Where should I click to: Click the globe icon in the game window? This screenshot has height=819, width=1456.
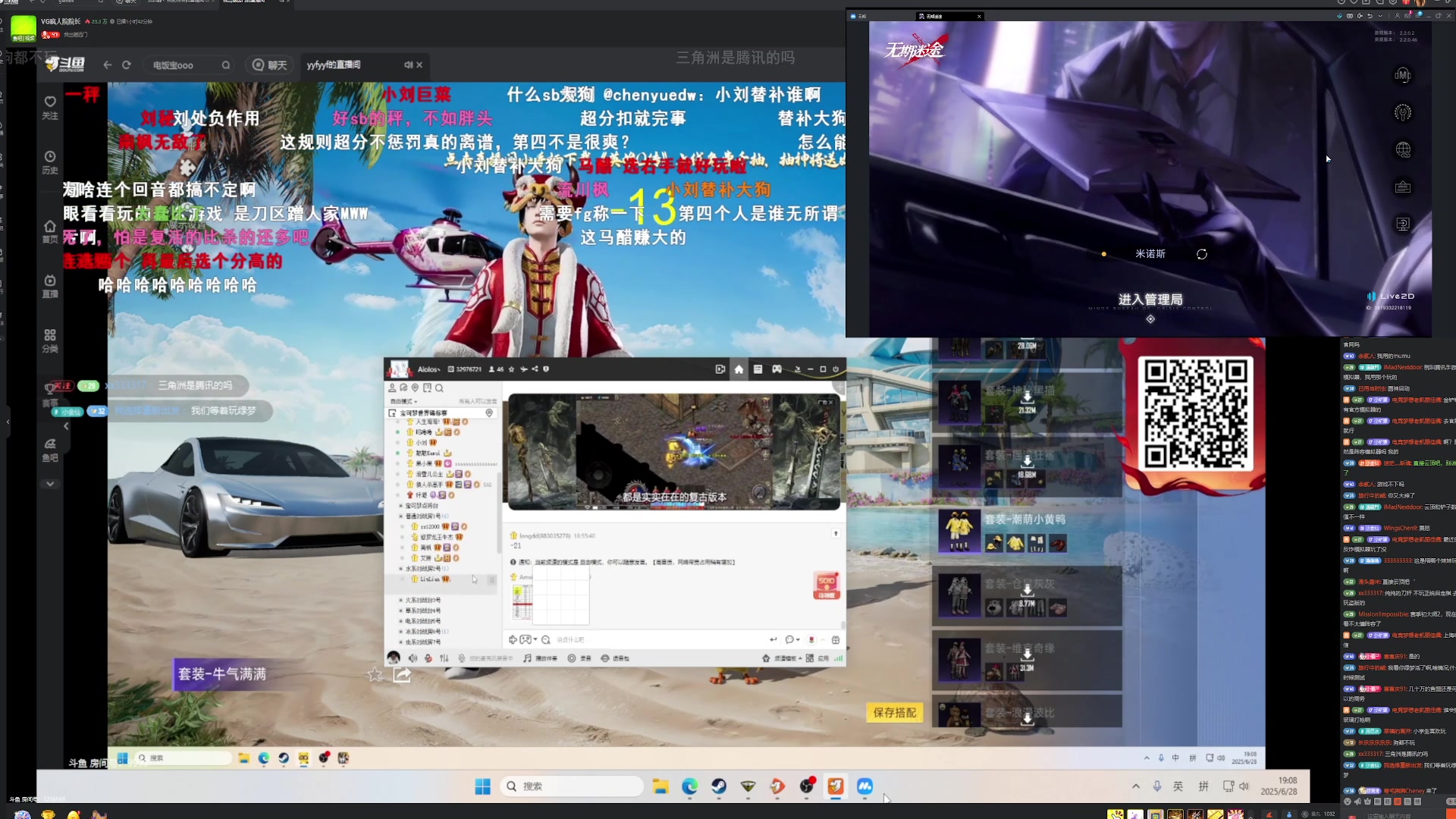pyautogui.click(x=1403, y=149)
